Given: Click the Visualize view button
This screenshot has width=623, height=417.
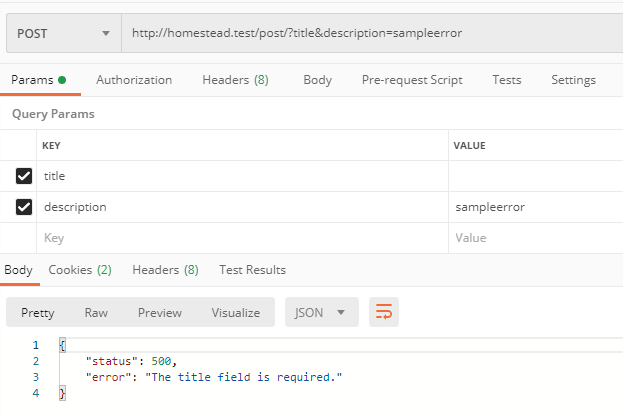Looking at the screenshot, I should pos(235,312).
